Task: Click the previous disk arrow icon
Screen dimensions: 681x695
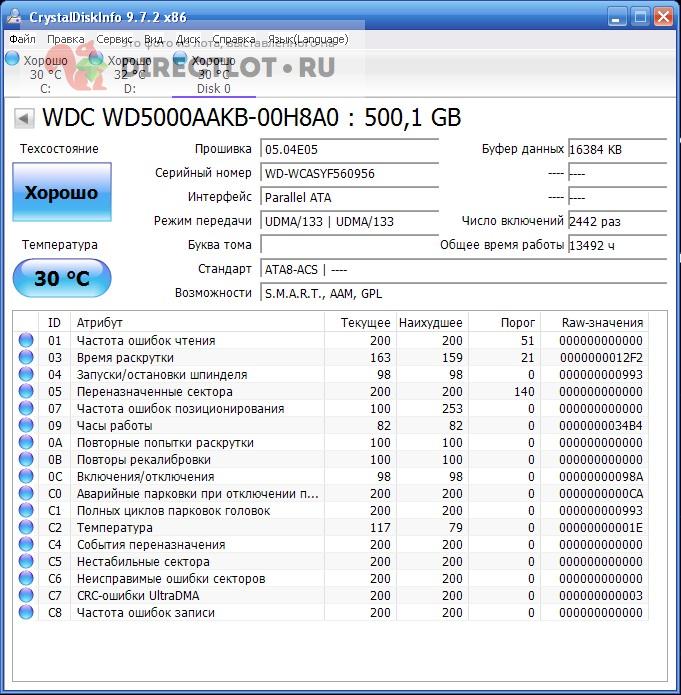Action: pyautogui.click(x=24, y=119)
